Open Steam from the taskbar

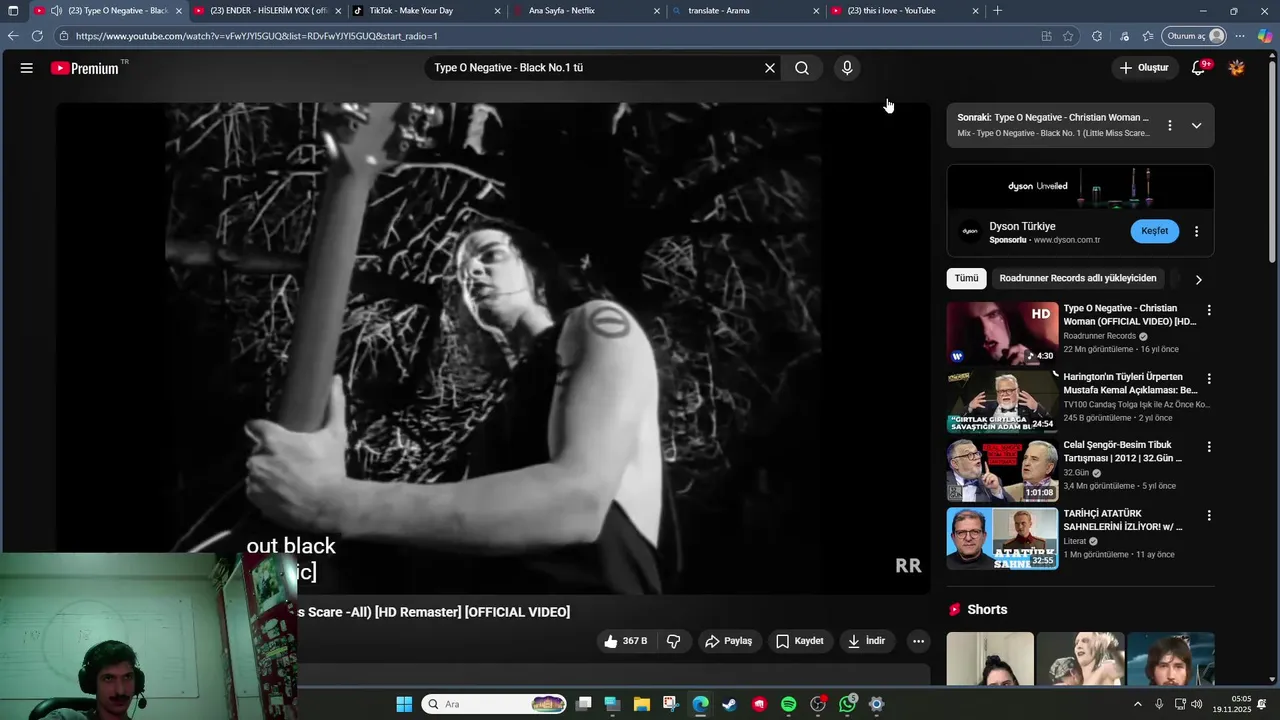point(730,704)
